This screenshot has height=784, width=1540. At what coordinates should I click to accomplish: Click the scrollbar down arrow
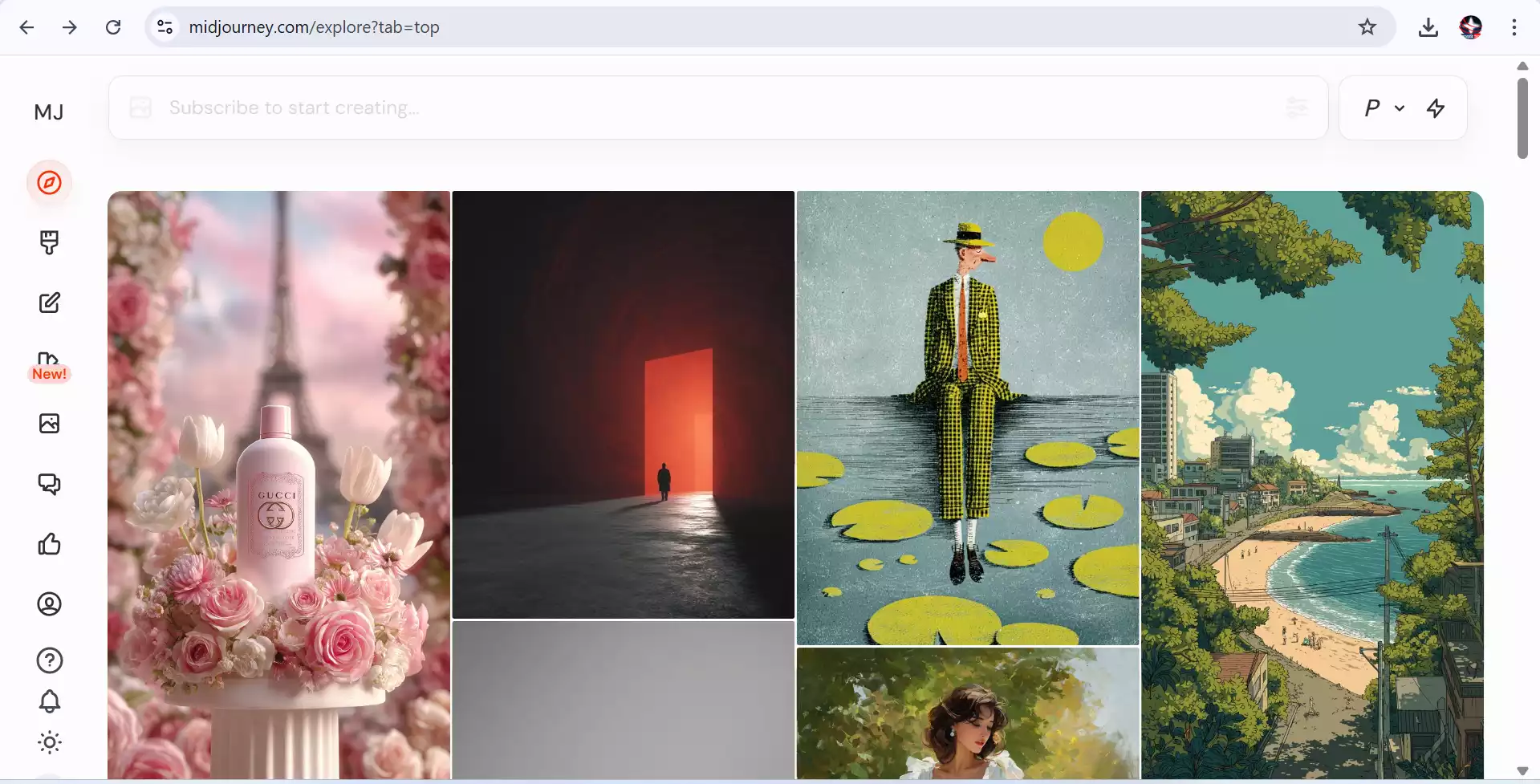[1522, 771]
